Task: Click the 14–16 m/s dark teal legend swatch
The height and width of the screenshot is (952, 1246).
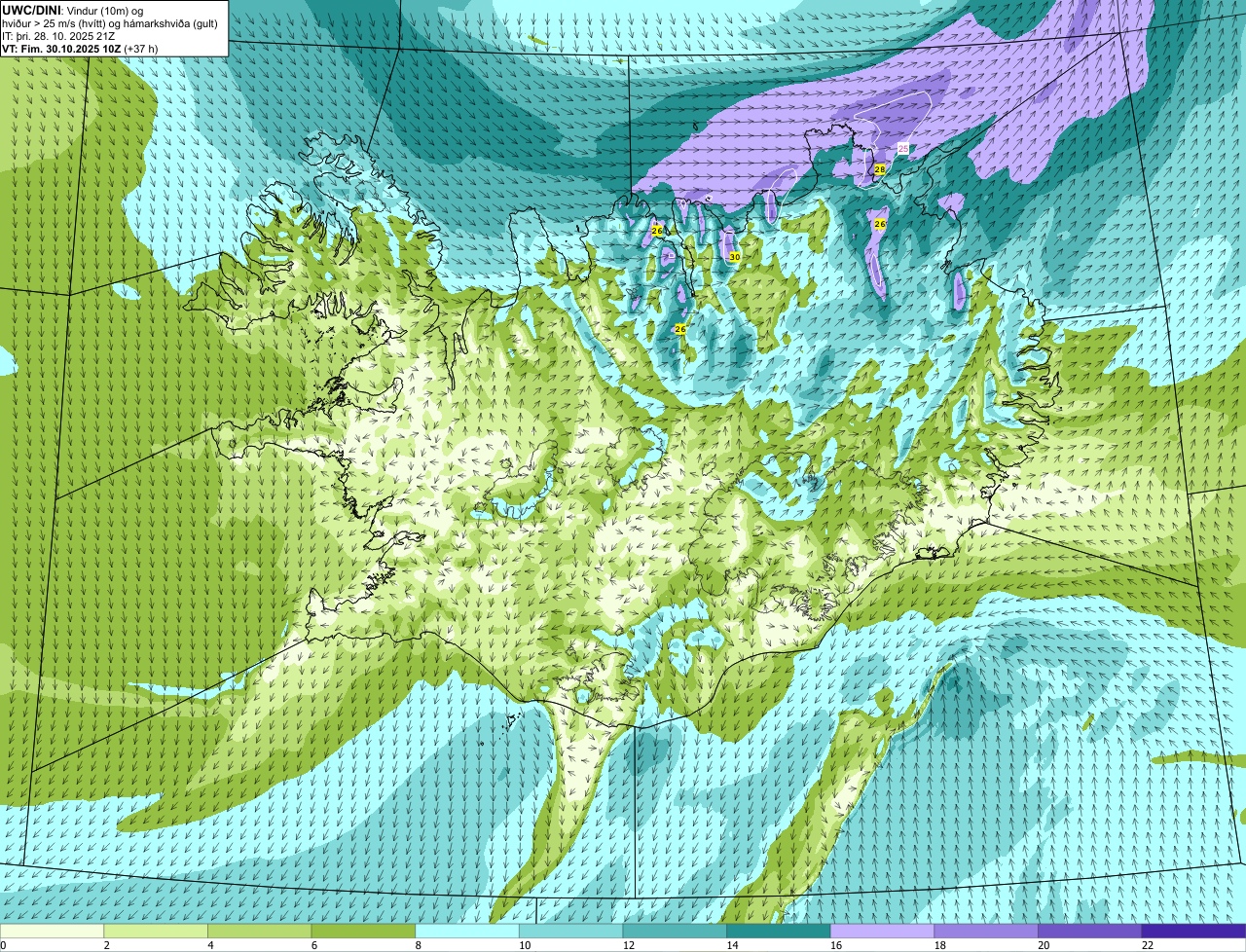Action: tap(778, 931)
